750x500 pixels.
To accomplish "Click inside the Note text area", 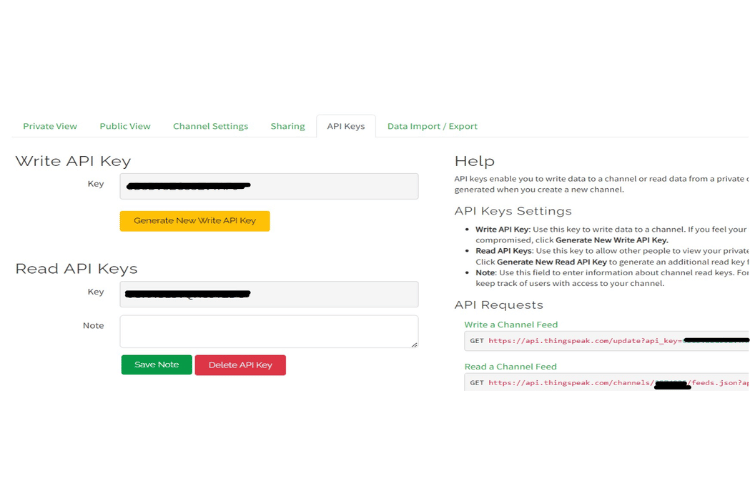I will (x=269, y=331).
